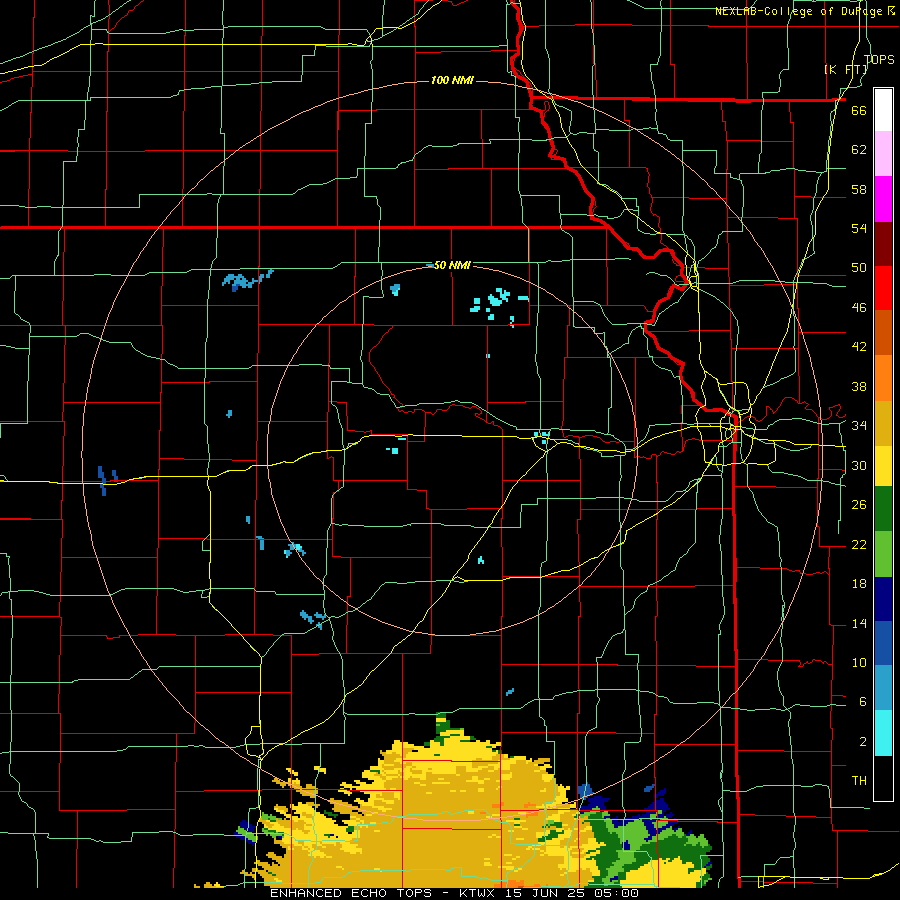Image resolution: width=900 pixels, height=900 pixels.
Task: Click the 'K FT' units label
Action: [x=846, y=69]
